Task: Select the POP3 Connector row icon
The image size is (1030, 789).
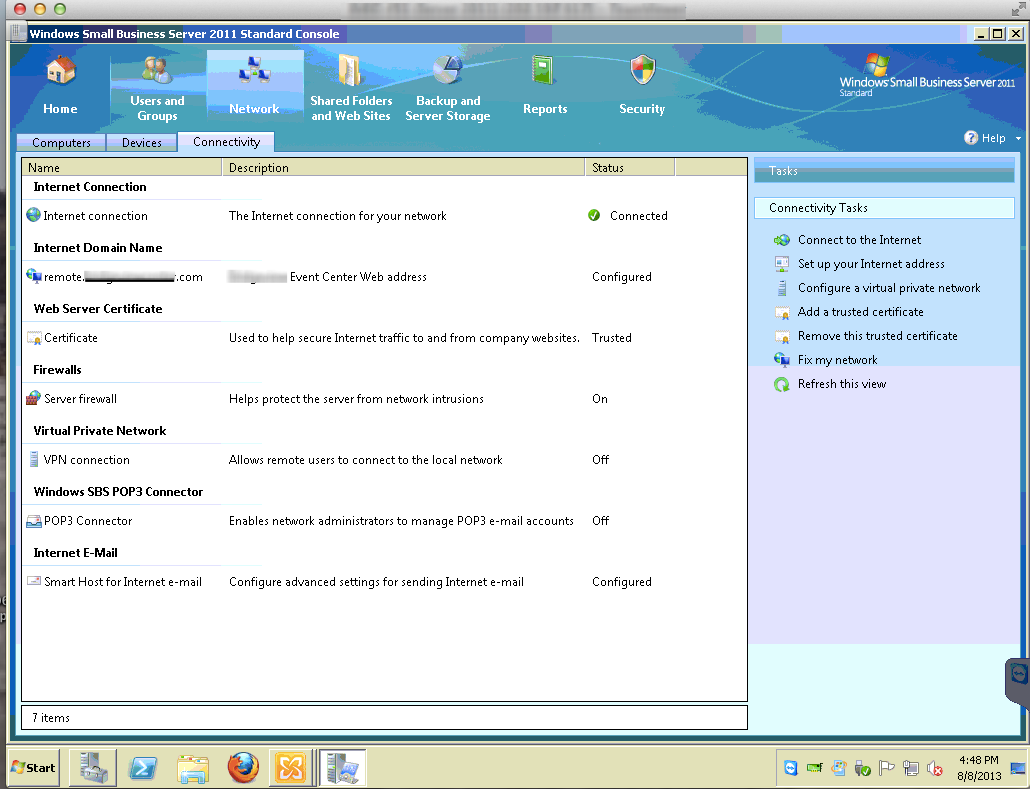Action: pyautogui.click(x=34, y=521)
